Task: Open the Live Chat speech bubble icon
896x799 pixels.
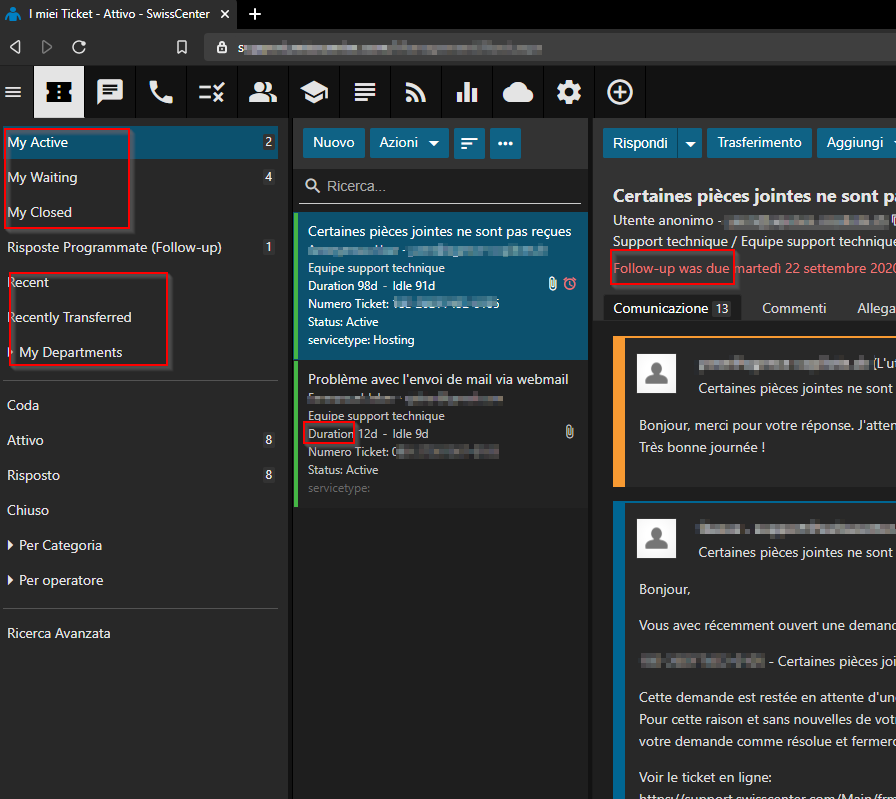Action: (110, 92)
